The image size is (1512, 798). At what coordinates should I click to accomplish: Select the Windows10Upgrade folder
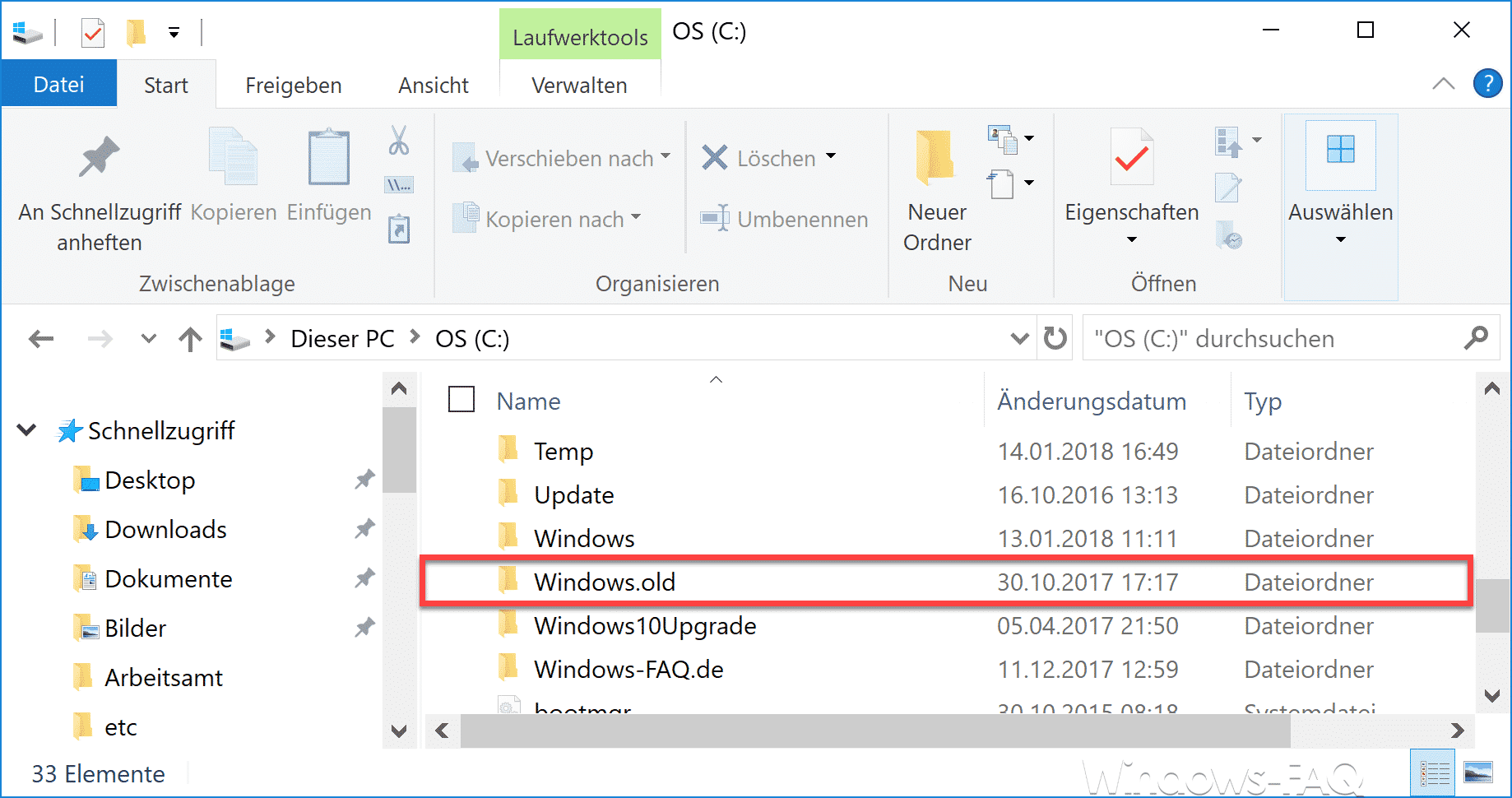[x=946, y=625]
